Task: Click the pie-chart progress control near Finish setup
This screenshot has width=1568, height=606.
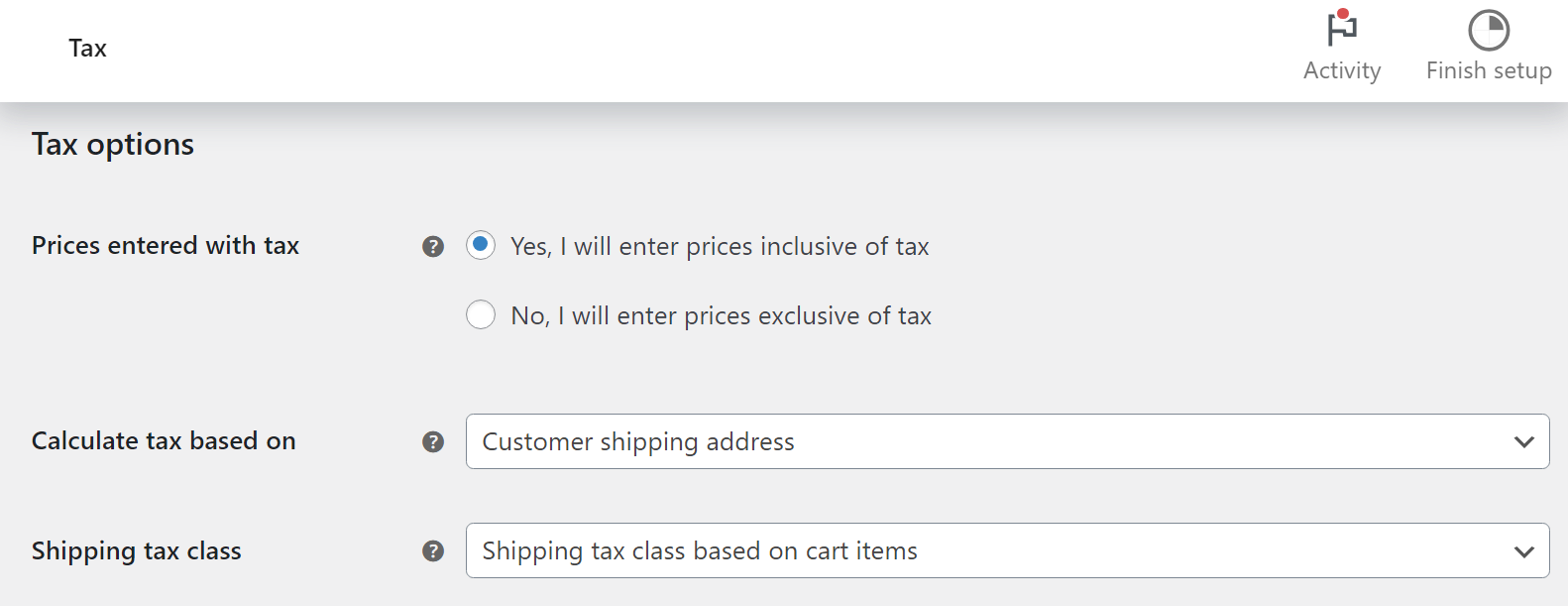Action: [x=1487, y=31]
